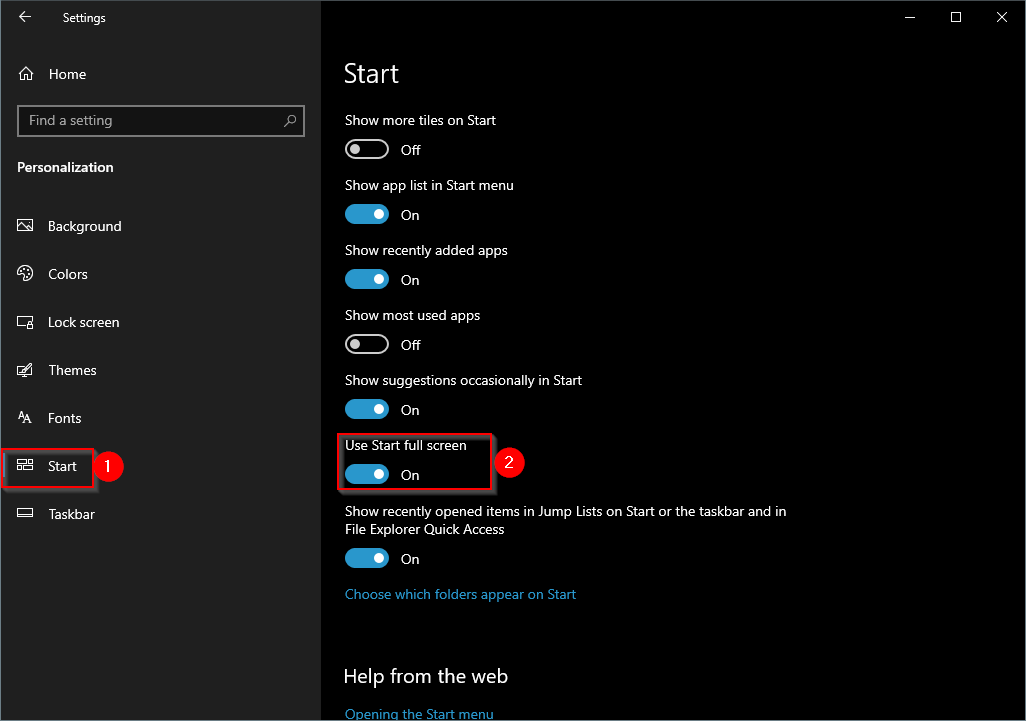The height and width of the screenshot is (721, 1026).
Task: Click the search magnifier icon
Action: click(290, 120)
